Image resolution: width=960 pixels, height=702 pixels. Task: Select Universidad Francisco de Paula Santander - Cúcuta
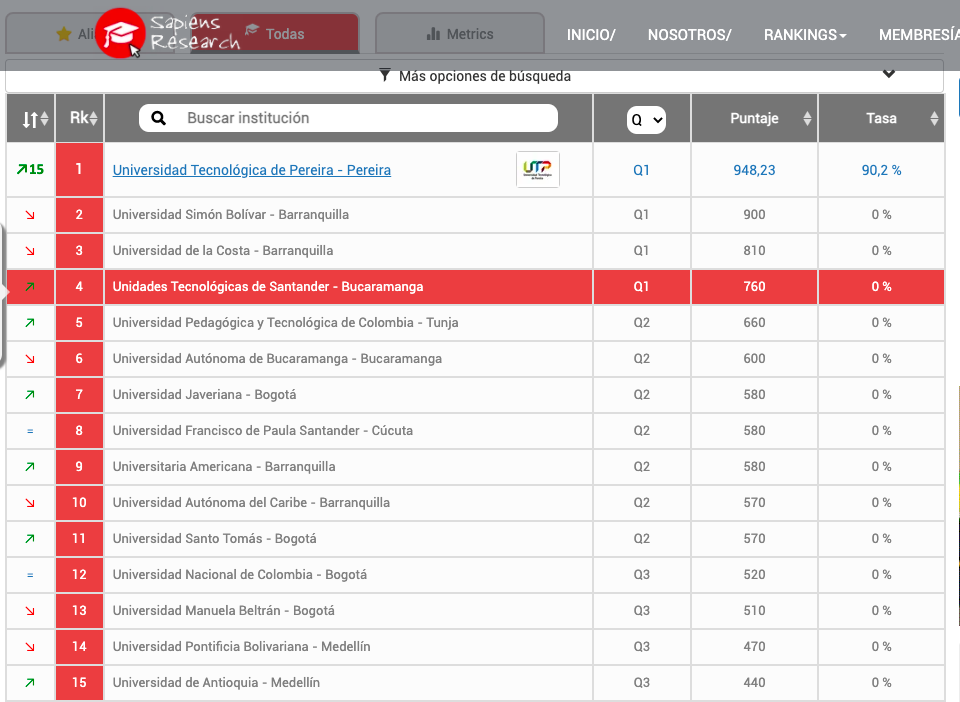(x=263, y=430)
